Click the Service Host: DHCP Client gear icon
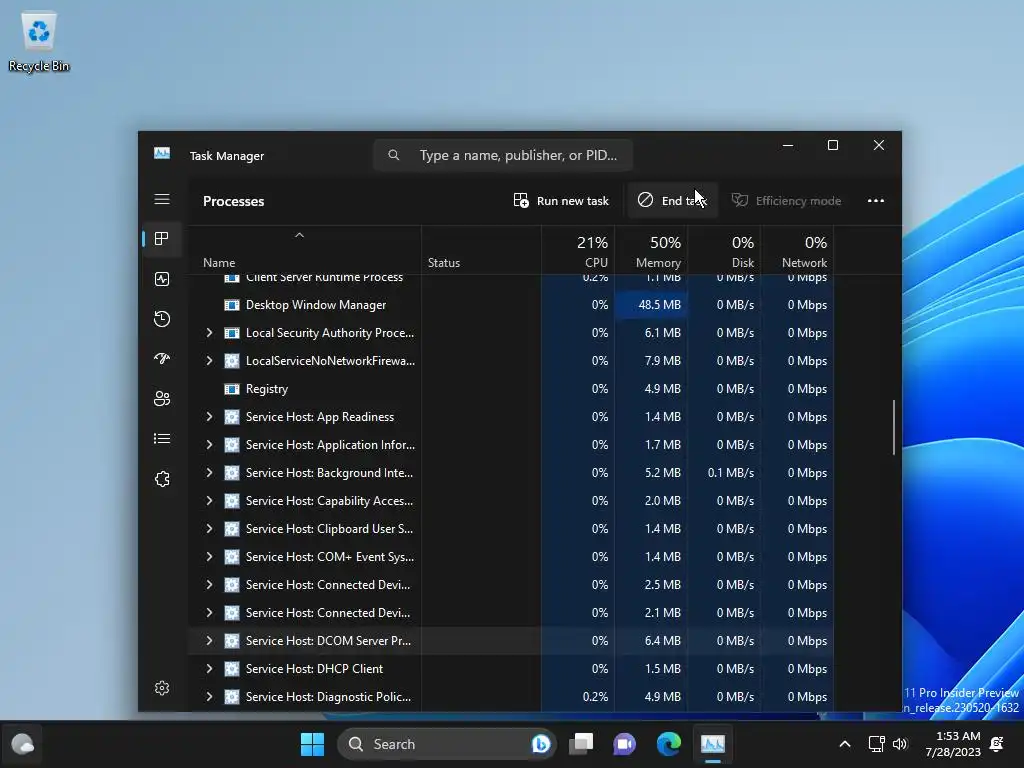Viewport: 1024px width, 768px height. (231, 669)
